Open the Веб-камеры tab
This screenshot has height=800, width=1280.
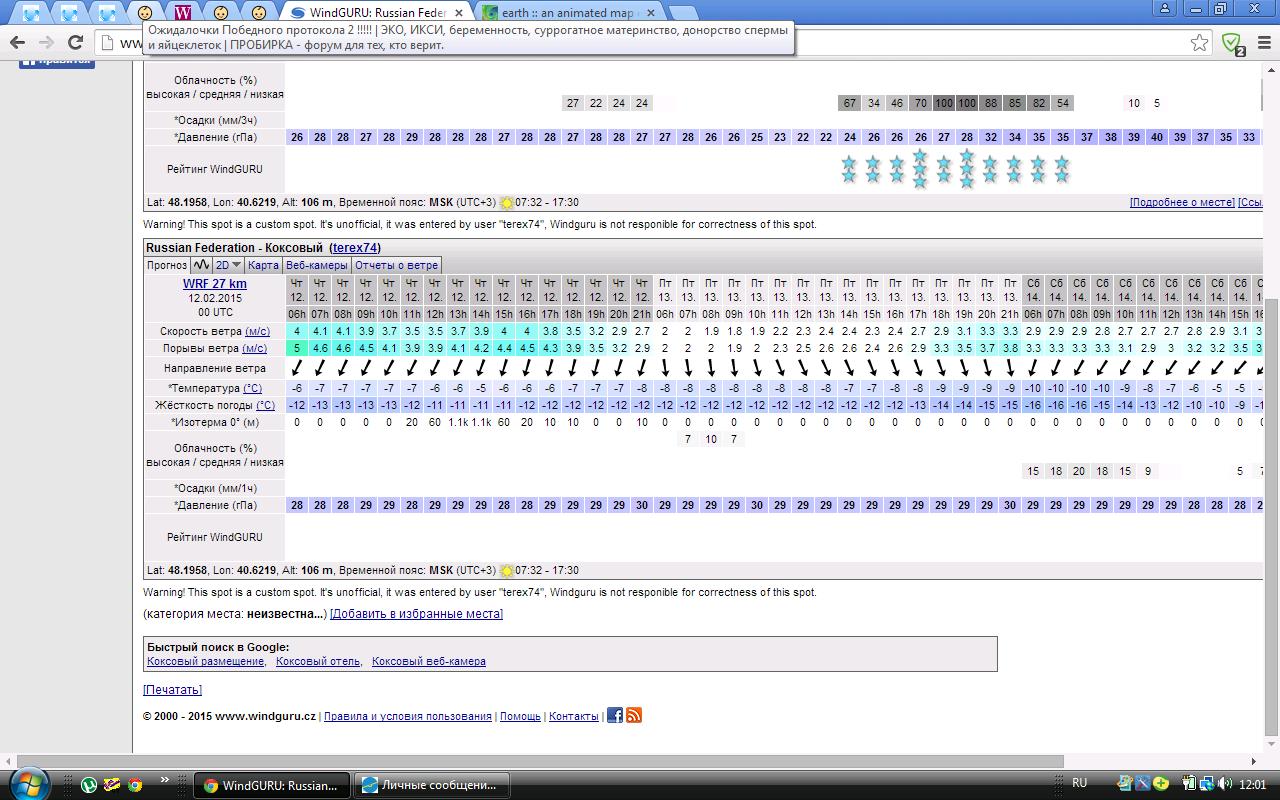point(317,265)
